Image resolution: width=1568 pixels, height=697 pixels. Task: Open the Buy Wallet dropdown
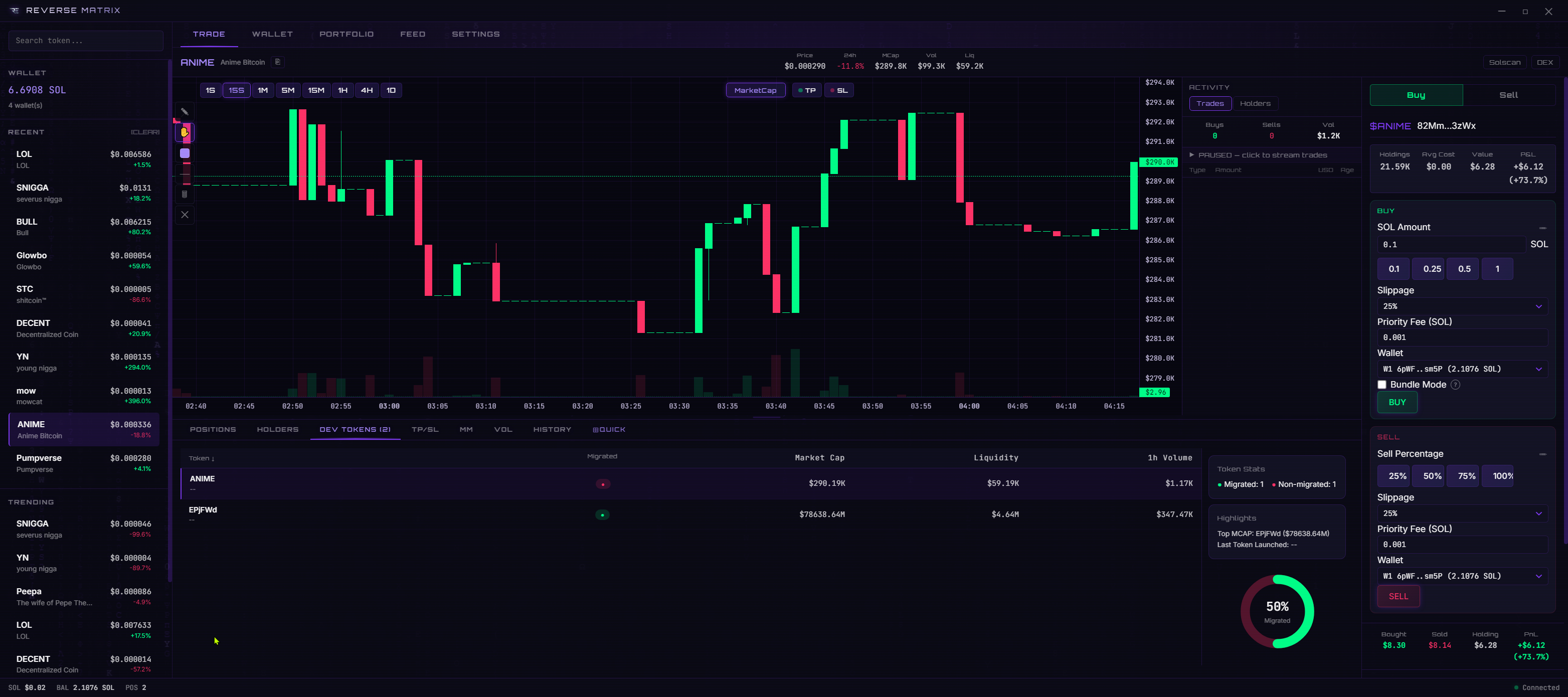click(x=1462, y=369)
